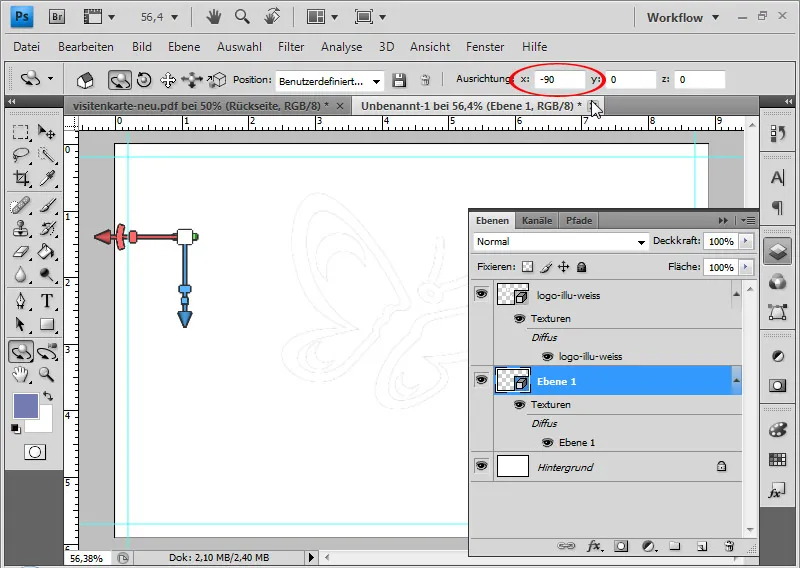Select the Brush tool
The width and height of the screenshot is (800, 568).
point(46,206)
